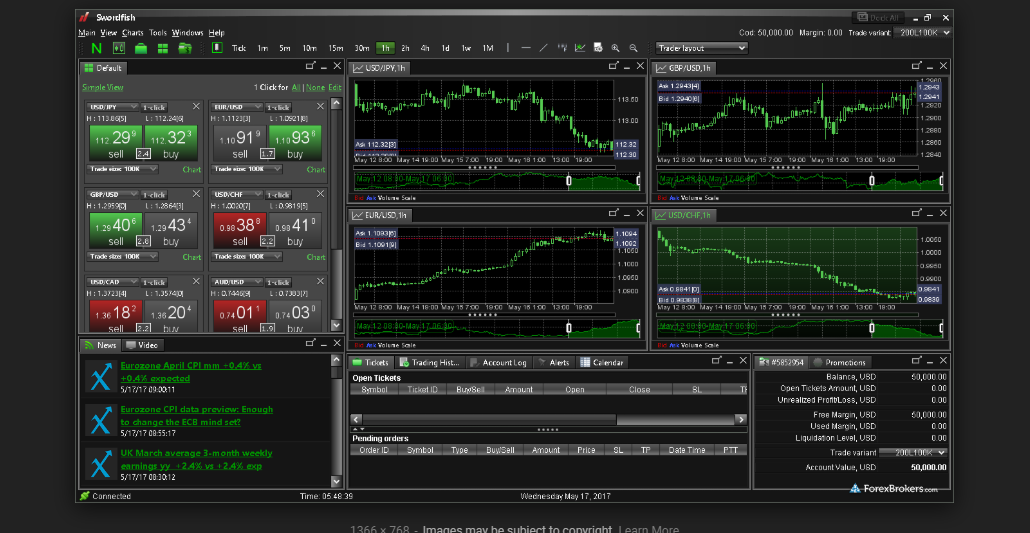This screenshot has width=1030, height=533.
Task: Select the diagonal trend line tool
Action: (x=543, y=48)
